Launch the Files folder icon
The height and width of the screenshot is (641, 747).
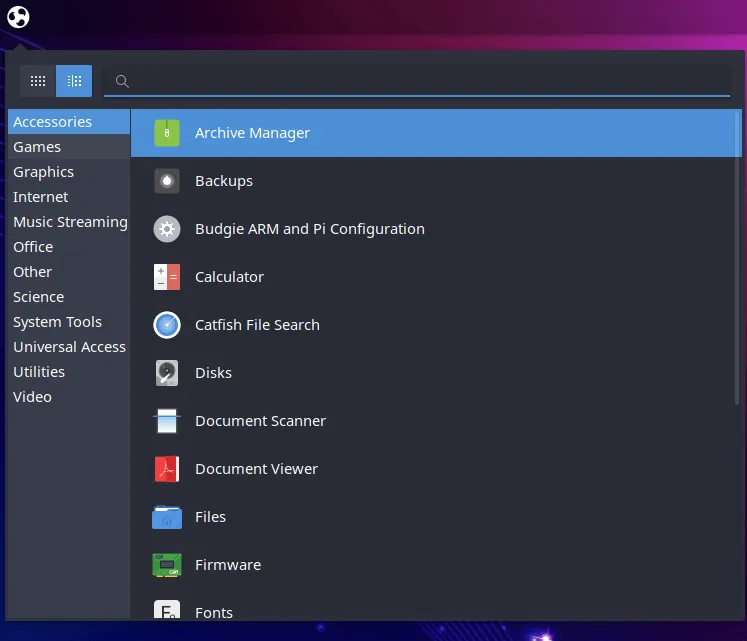[167, 517]
